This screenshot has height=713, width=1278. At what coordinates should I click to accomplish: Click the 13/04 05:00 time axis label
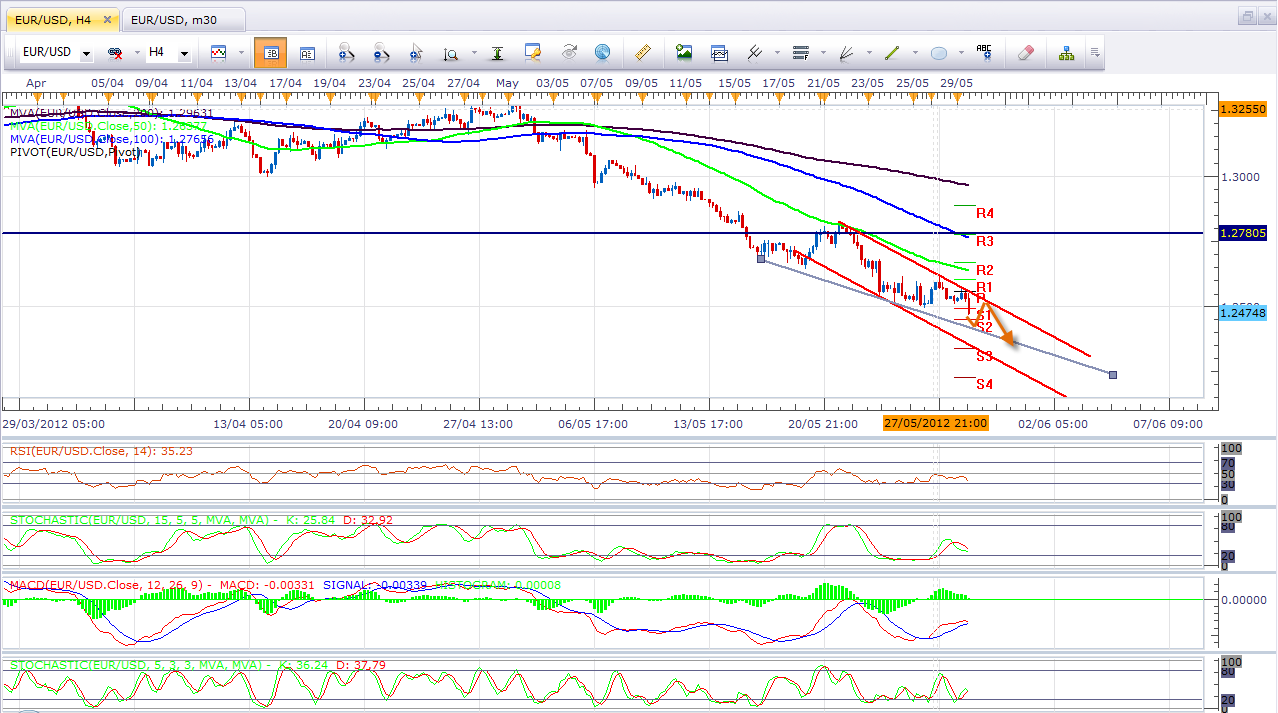pyautogui.click(x=249, y=423)
